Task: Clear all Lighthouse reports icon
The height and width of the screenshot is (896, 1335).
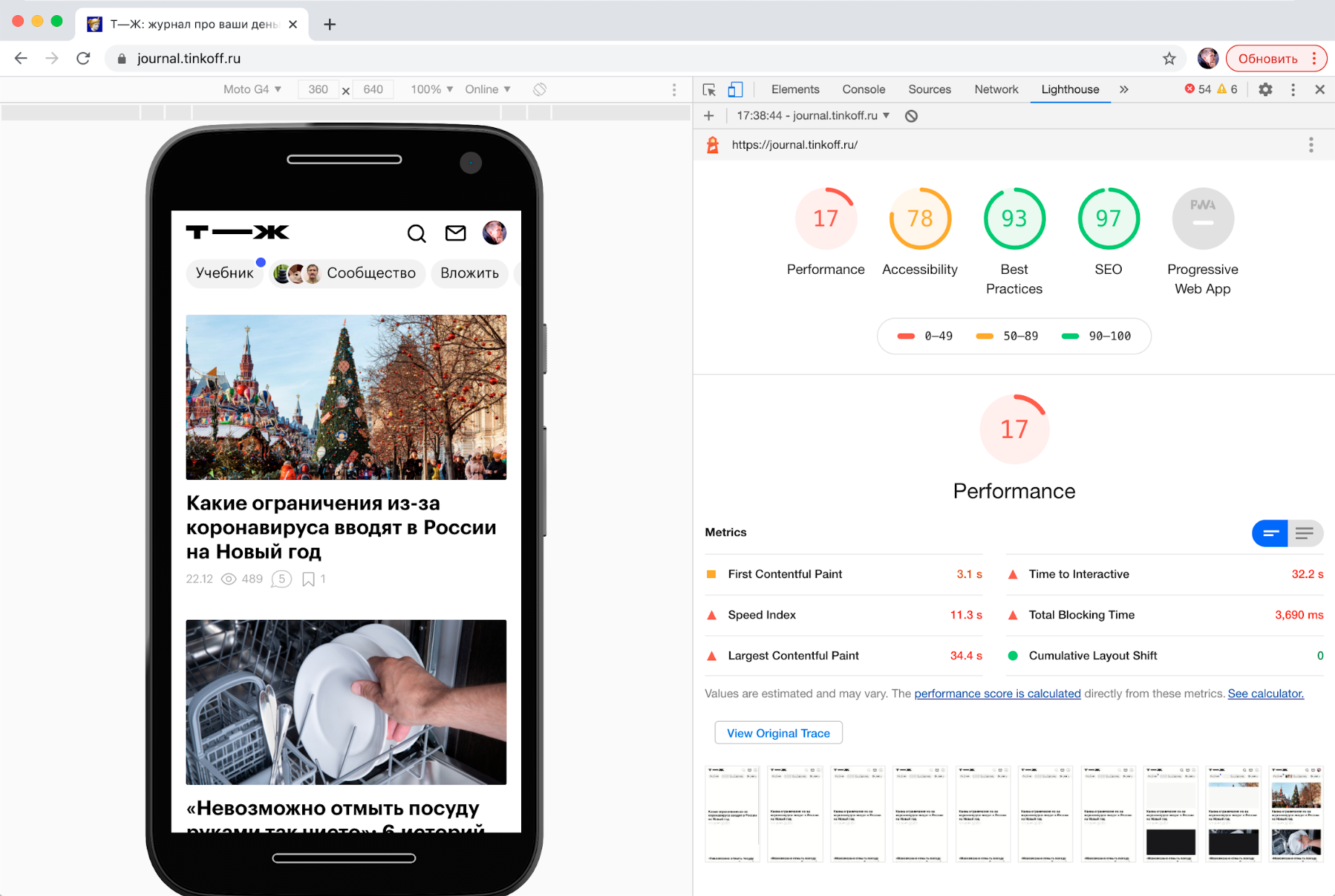Action: click(x=911, y=116)
